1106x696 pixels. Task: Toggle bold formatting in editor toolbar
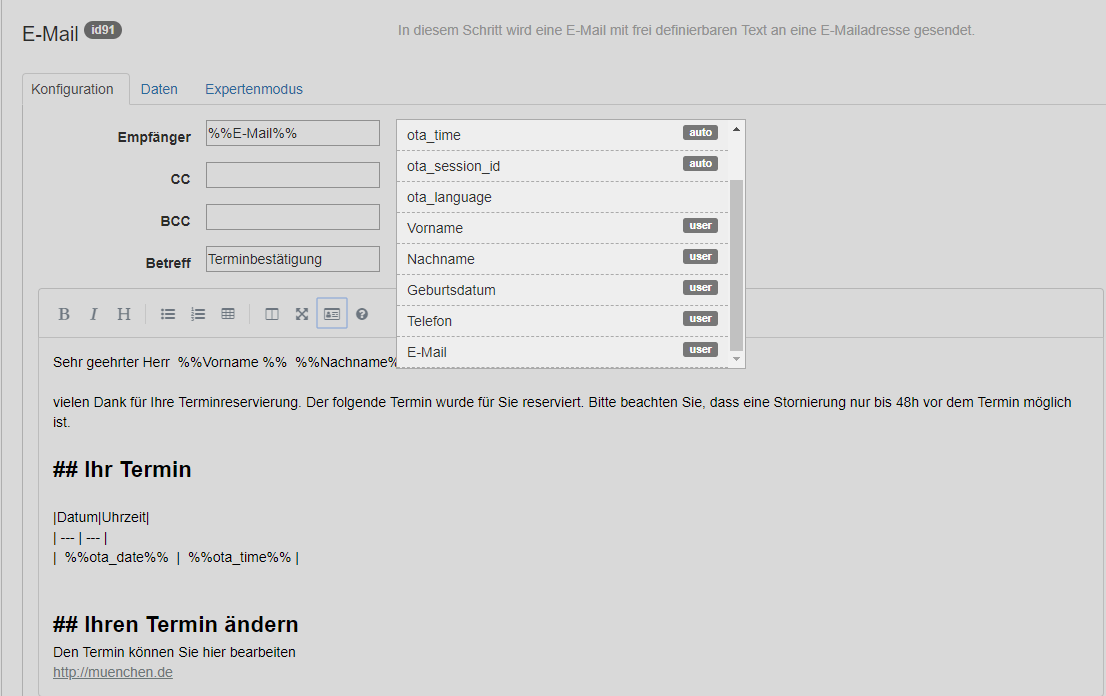tap(64, 314)
